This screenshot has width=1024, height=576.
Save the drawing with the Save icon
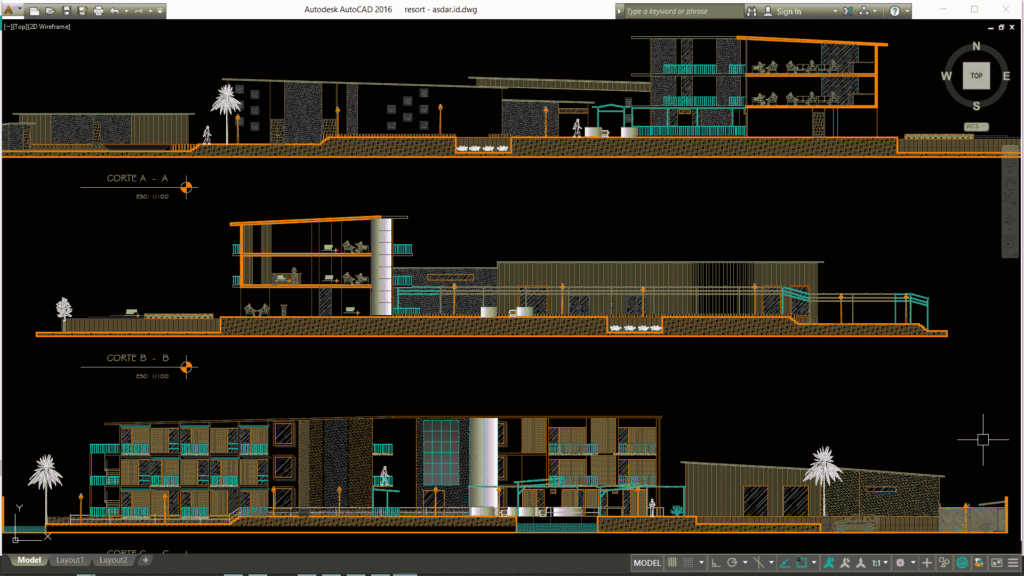[x=65, y=11]
